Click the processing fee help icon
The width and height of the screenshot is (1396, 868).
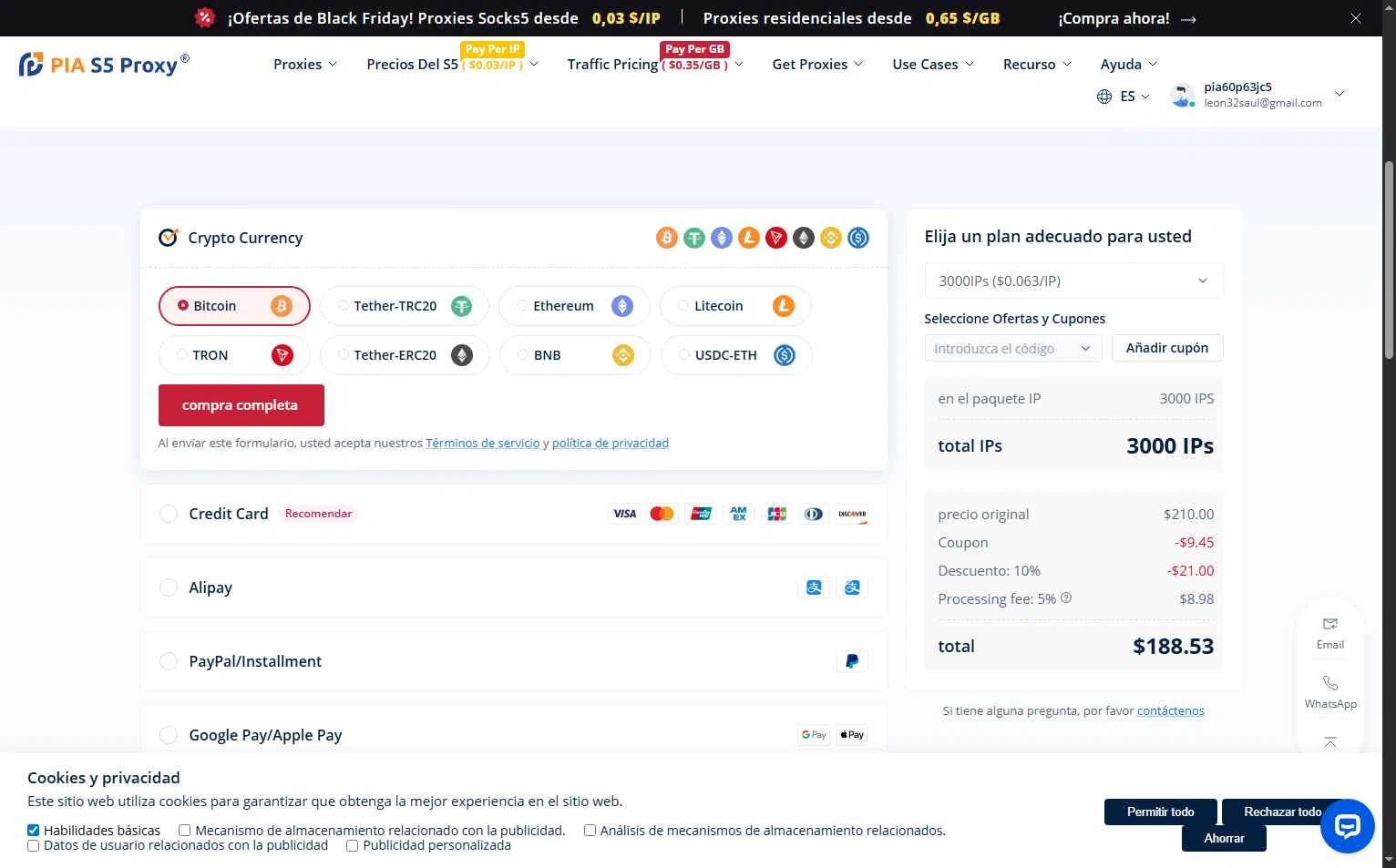pyautogui.click(x=1066, y=598)
